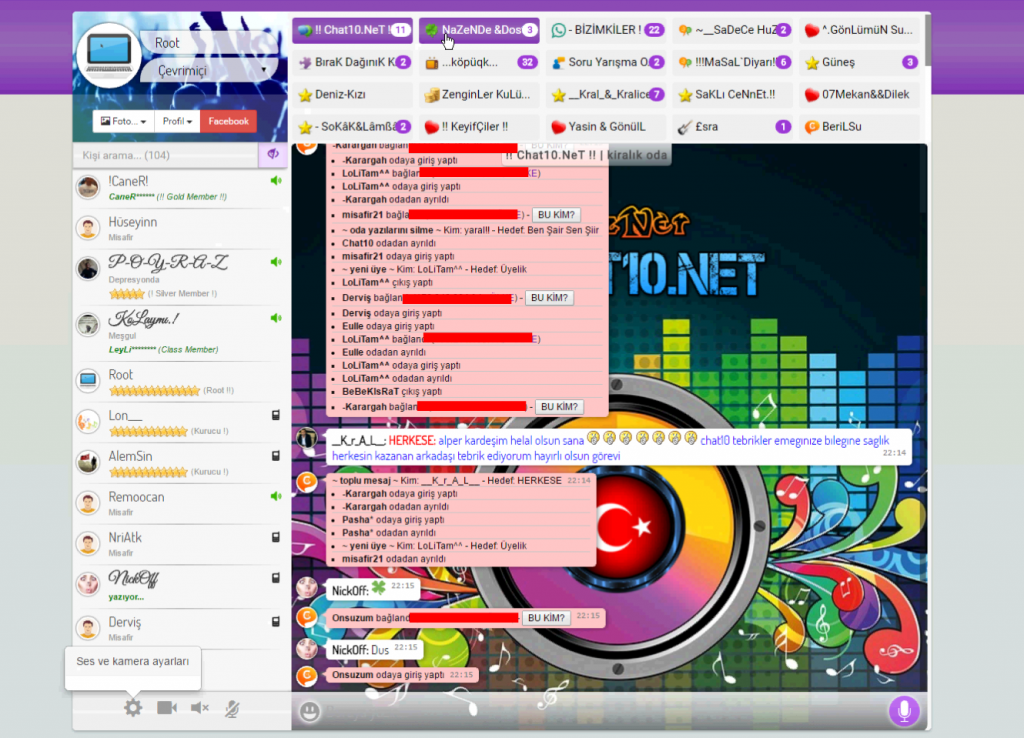This screenshot has width=1024, height=738.
Task: Toggle the crossed-out microphone icon
Action: pos(232,708)
